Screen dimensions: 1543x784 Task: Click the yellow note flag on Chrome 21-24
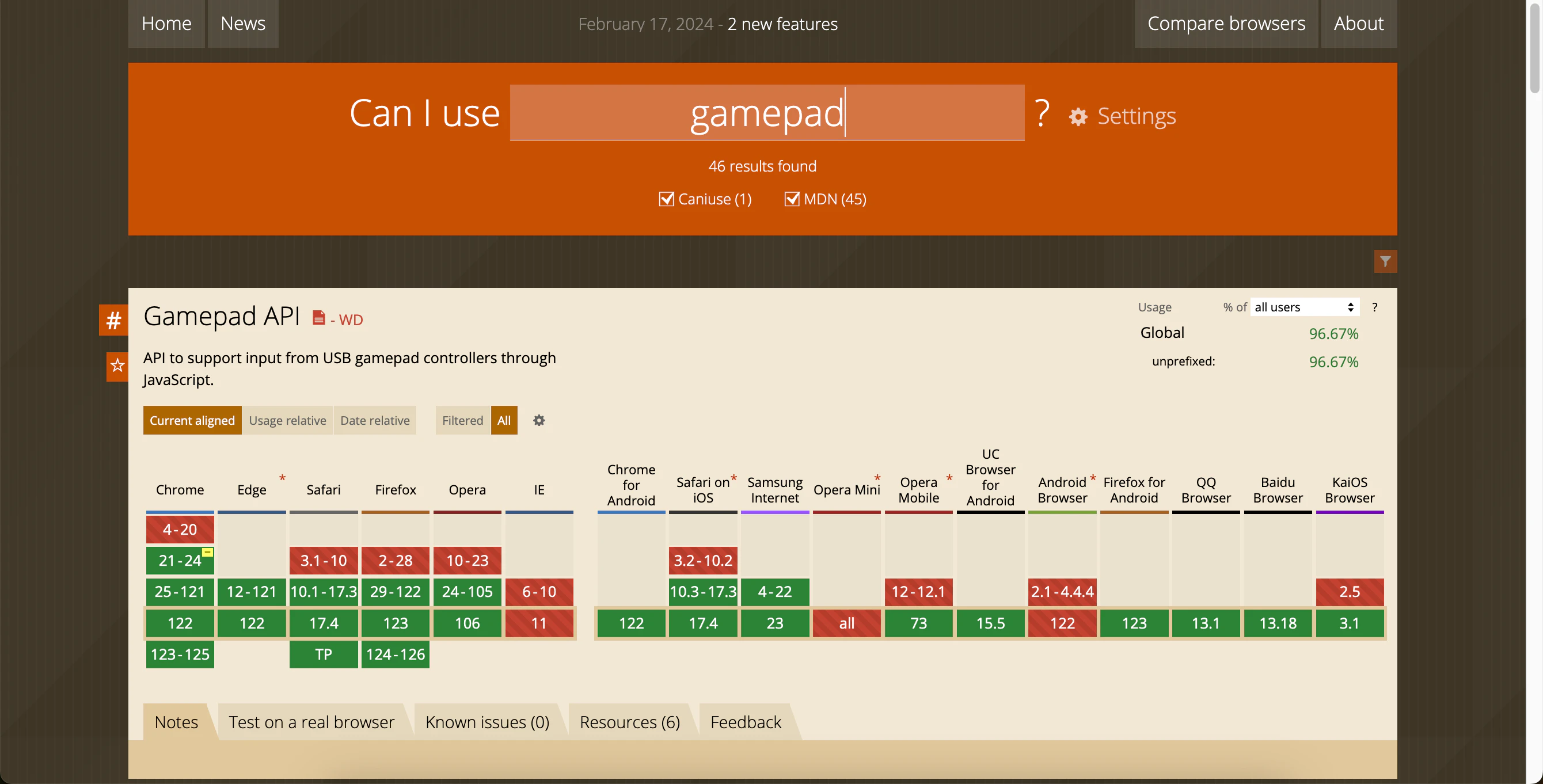coord(207,552)
